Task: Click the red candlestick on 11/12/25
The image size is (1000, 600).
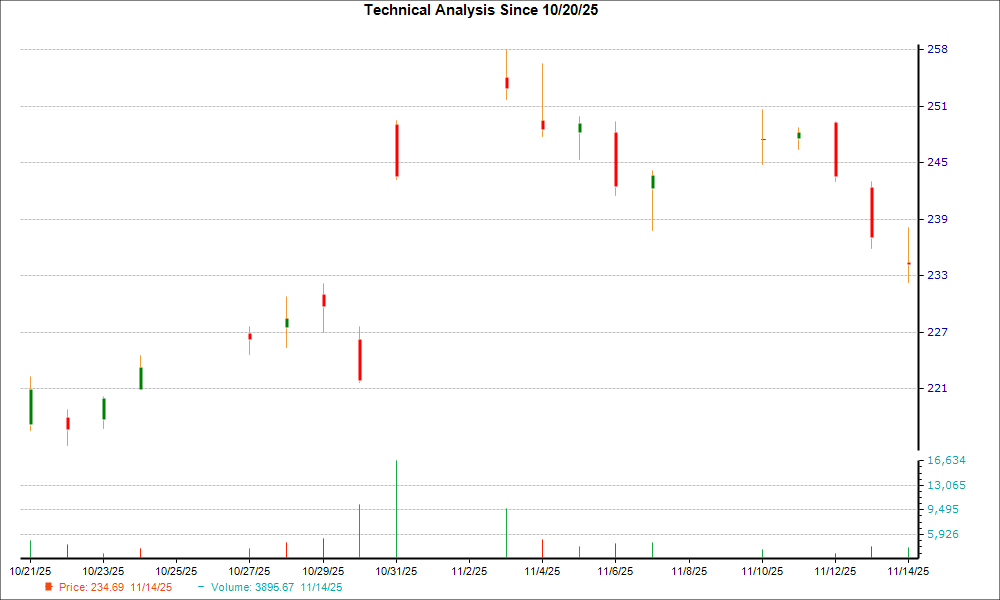Action: coord(835,150)
